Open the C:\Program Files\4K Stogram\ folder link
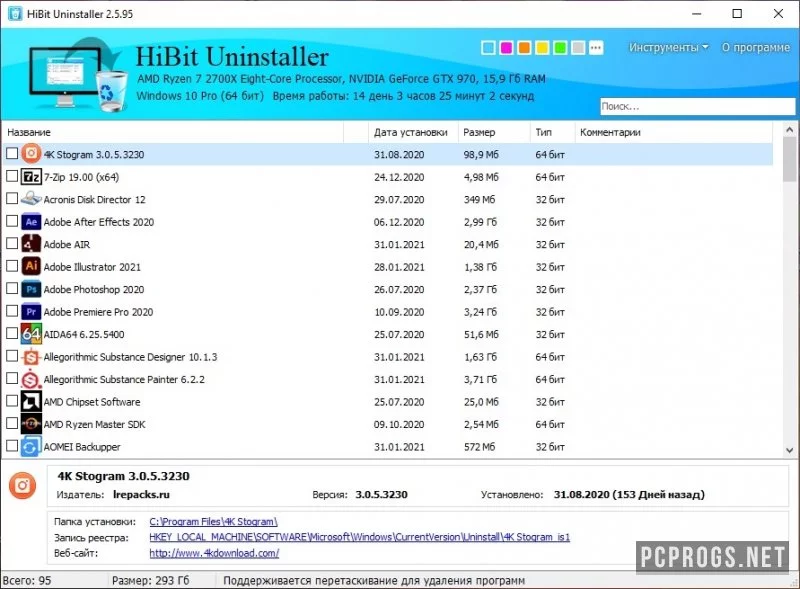Screen dimensions: 800x589 213,522
